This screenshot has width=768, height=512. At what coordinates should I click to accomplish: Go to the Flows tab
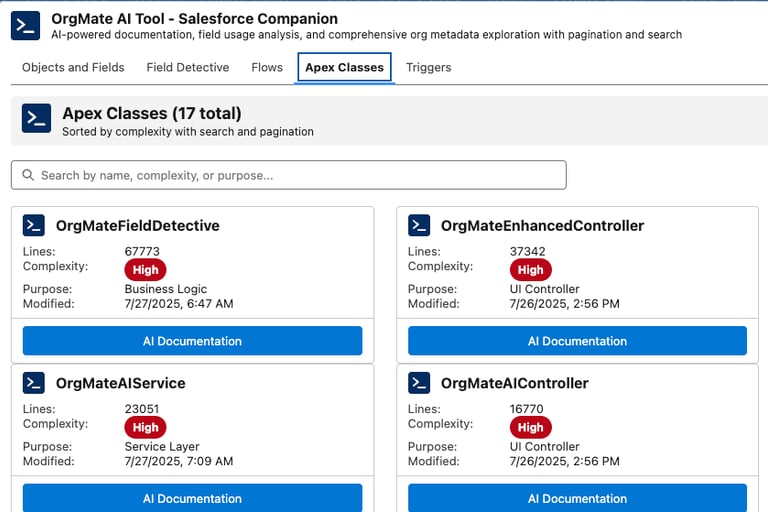coord(267,68)
